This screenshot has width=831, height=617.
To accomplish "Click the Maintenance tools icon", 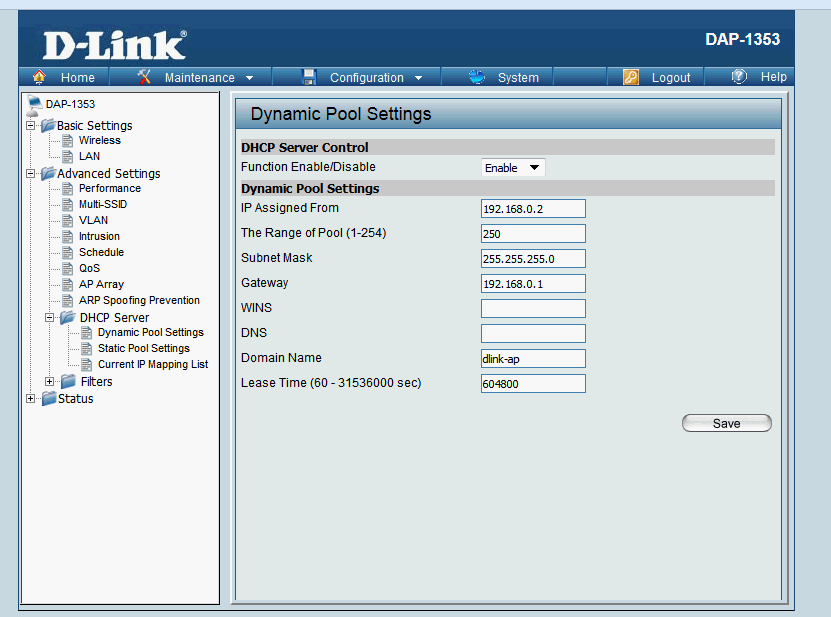I will (144, 77).
